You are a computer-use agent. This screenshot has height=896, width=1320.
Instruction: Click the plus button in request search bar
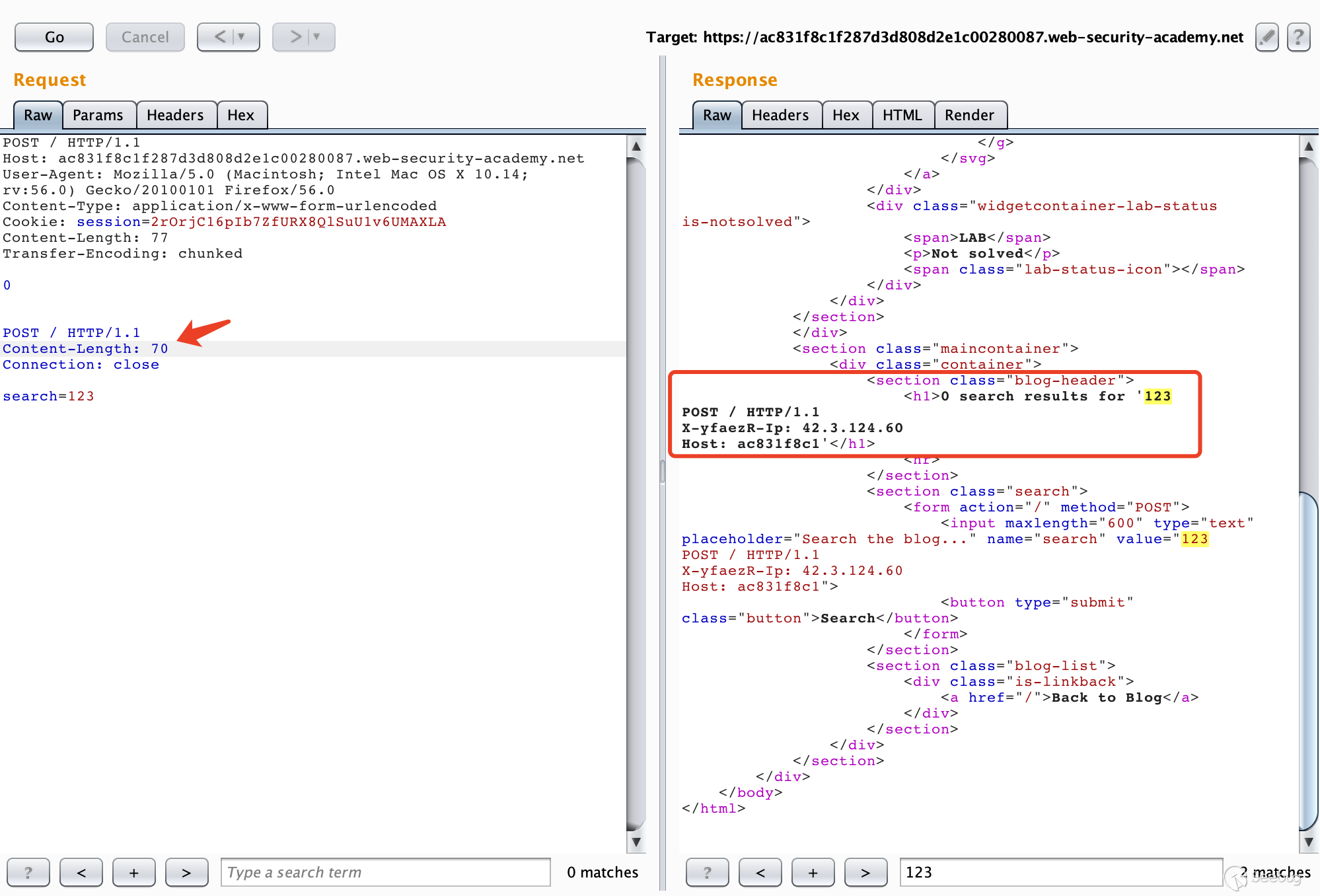(x=134, y=872)
